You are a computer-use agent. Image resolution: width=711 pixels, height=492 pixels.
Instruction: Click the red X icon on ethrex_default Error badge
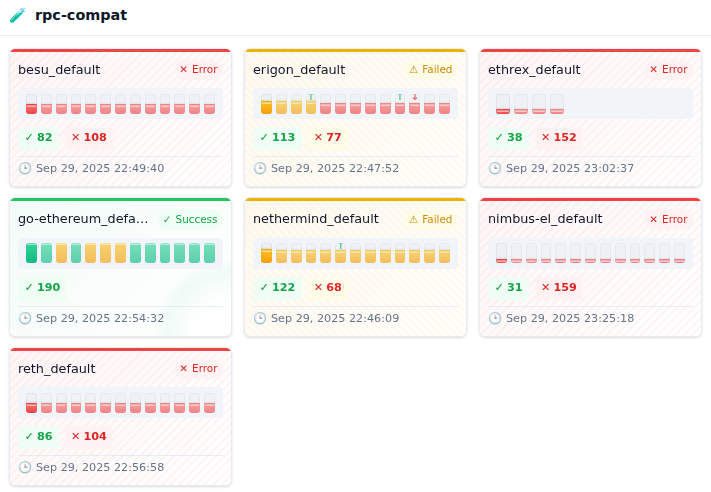654,70
